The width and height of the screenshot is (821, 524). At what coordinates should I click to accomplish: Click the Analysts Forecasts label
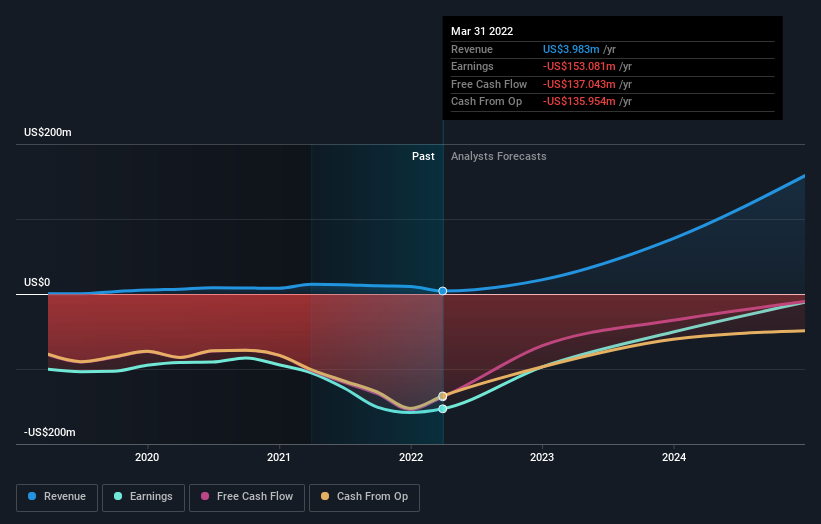pyautogui.click(x=498, y=157)
